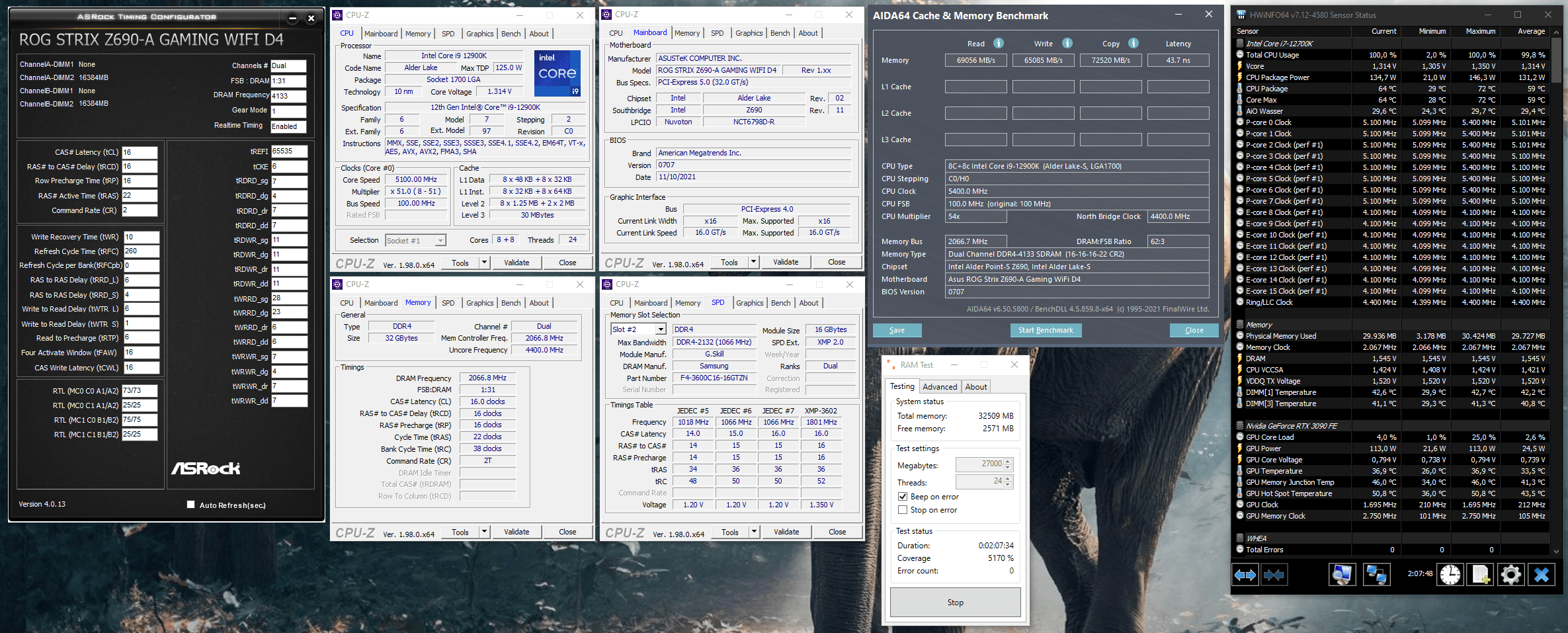1568x633 pixels.
Task: Click the CAS# Latency (tCL) field in ASRock
Action: (140, 152)
